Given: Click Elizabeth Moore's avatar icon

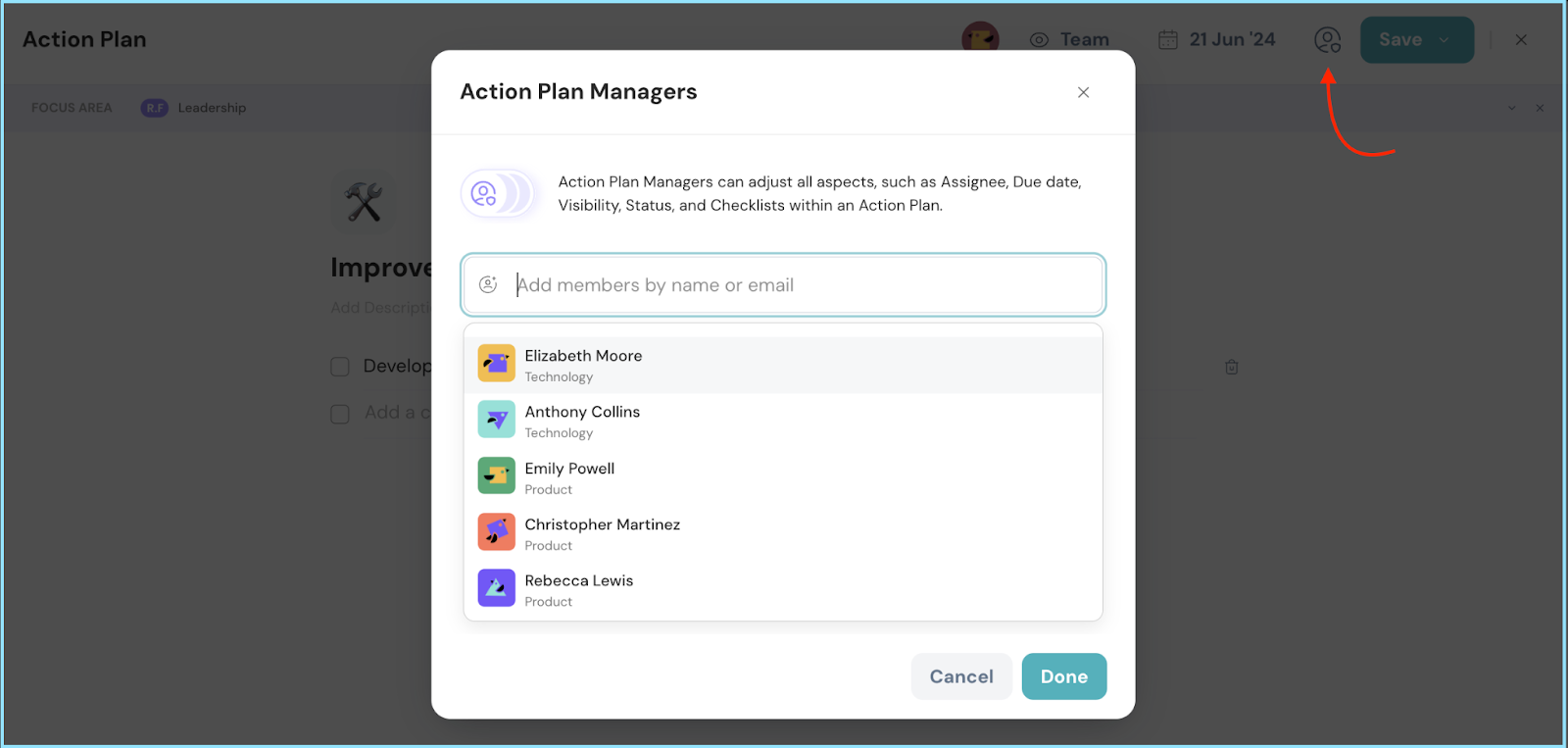Looking at the screenshot, I should click(496, 364).
